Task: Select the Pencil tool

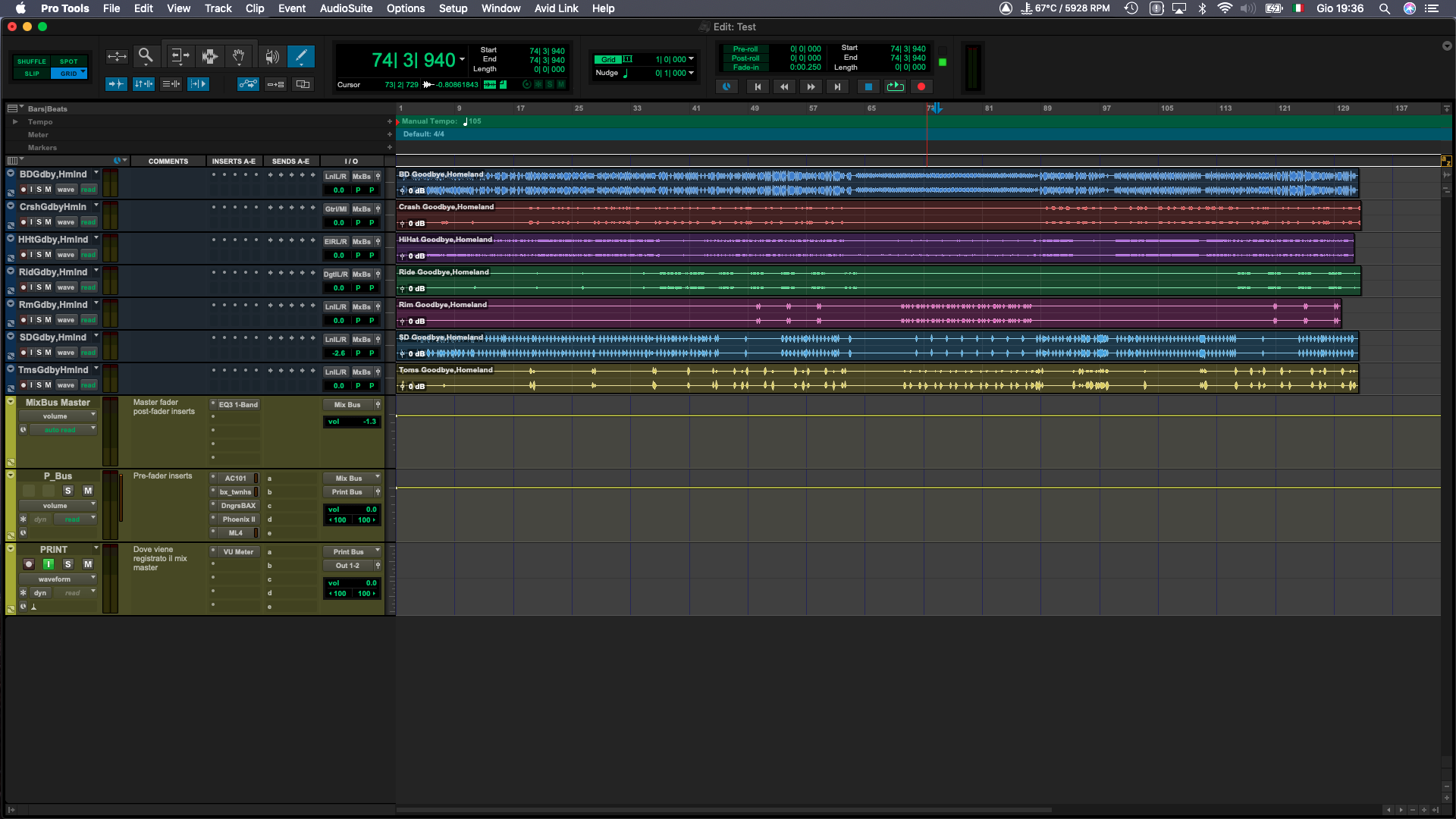Action: [x=301, y=55]
